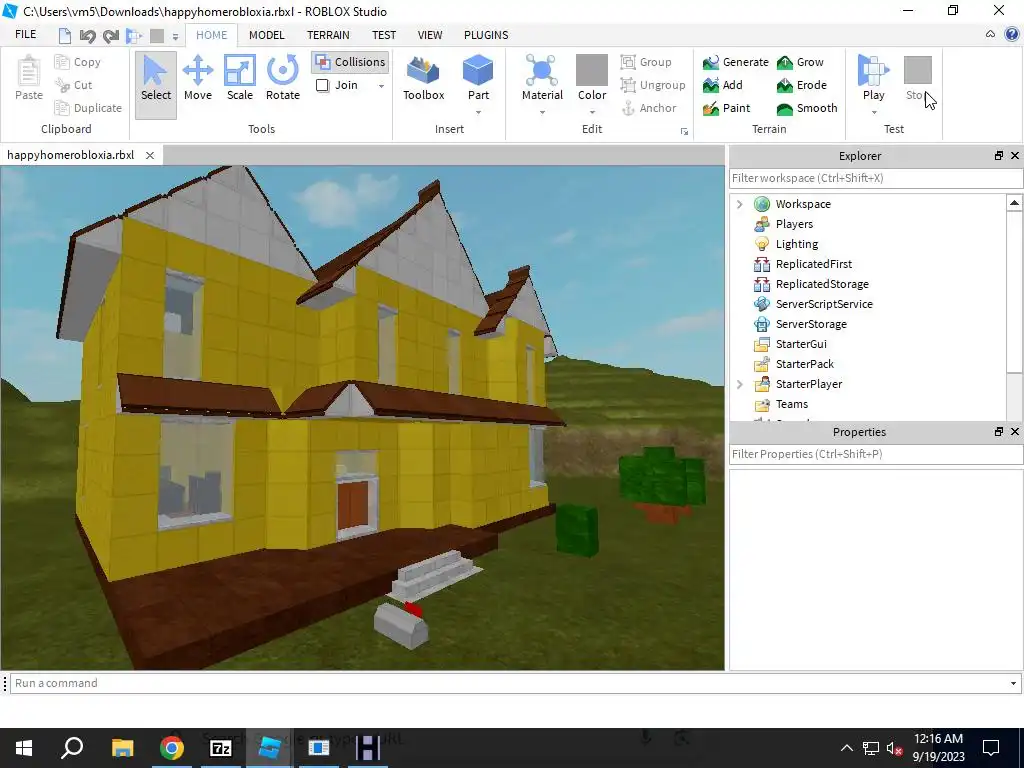
Task: Open the Toolbox
Action: coord(424,78)
